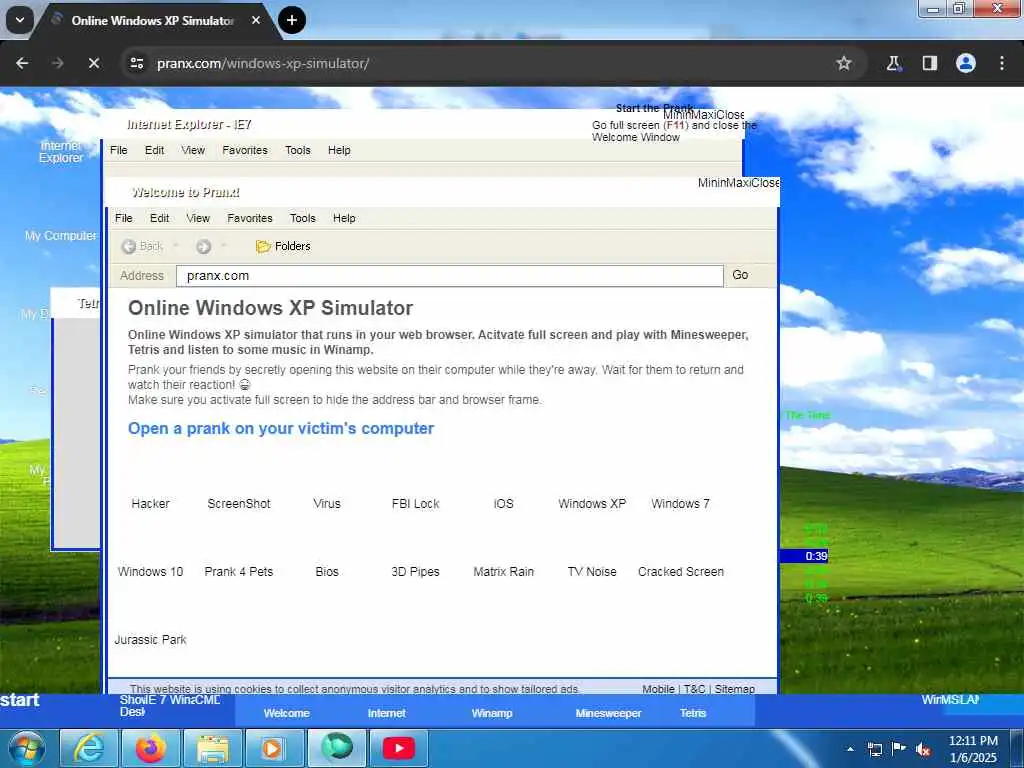Image resolution: width=1024 pixels, height=768 pixels.
Task: Open Action Center flag tray icon
Action: click(x=899, y=748)
